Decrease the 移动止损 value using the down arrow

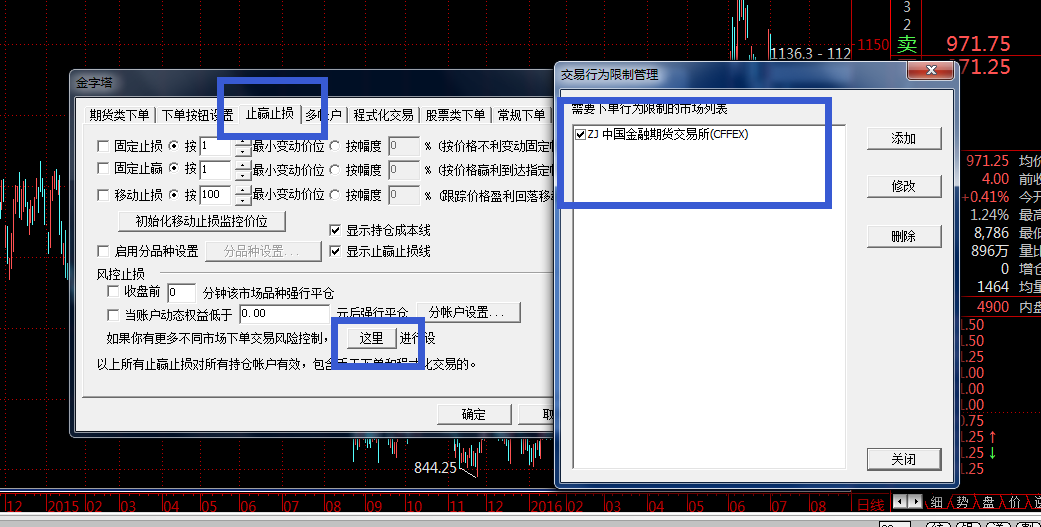(x=243, y=200)
